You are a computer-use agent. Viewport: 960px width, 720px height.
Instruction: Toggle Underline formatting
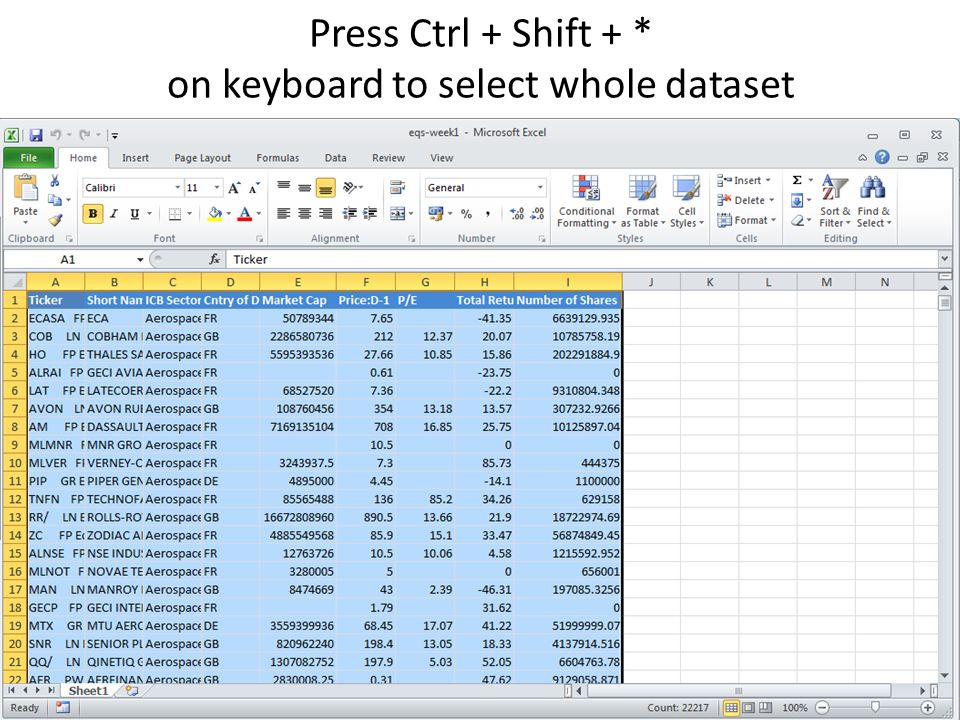click(135, 214)
